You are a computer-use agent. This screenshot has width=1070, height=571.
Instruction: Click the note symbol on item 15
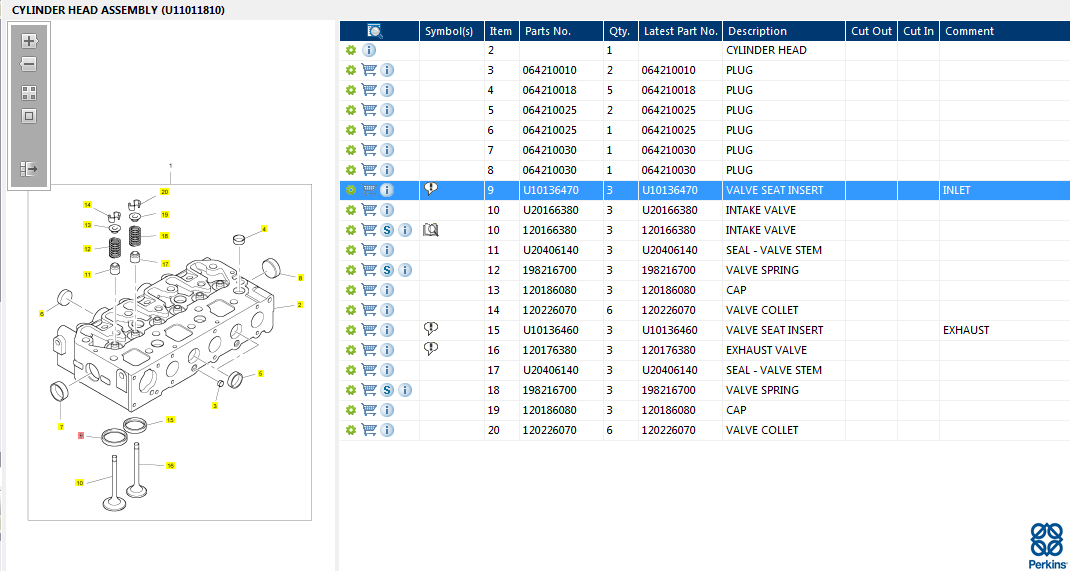(x=431, y=329)
